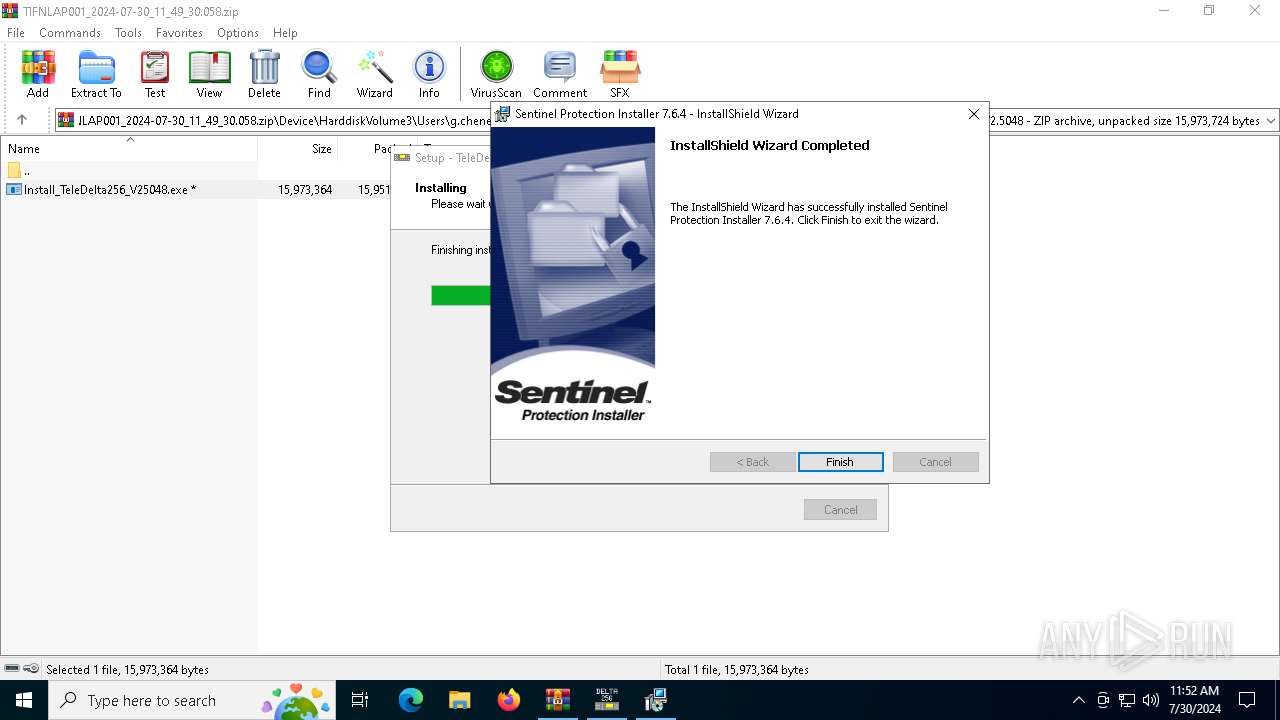This screenshot has width=1280, height=720.
Task: Click the Info toolbar icon
Action: coord(429,74)
